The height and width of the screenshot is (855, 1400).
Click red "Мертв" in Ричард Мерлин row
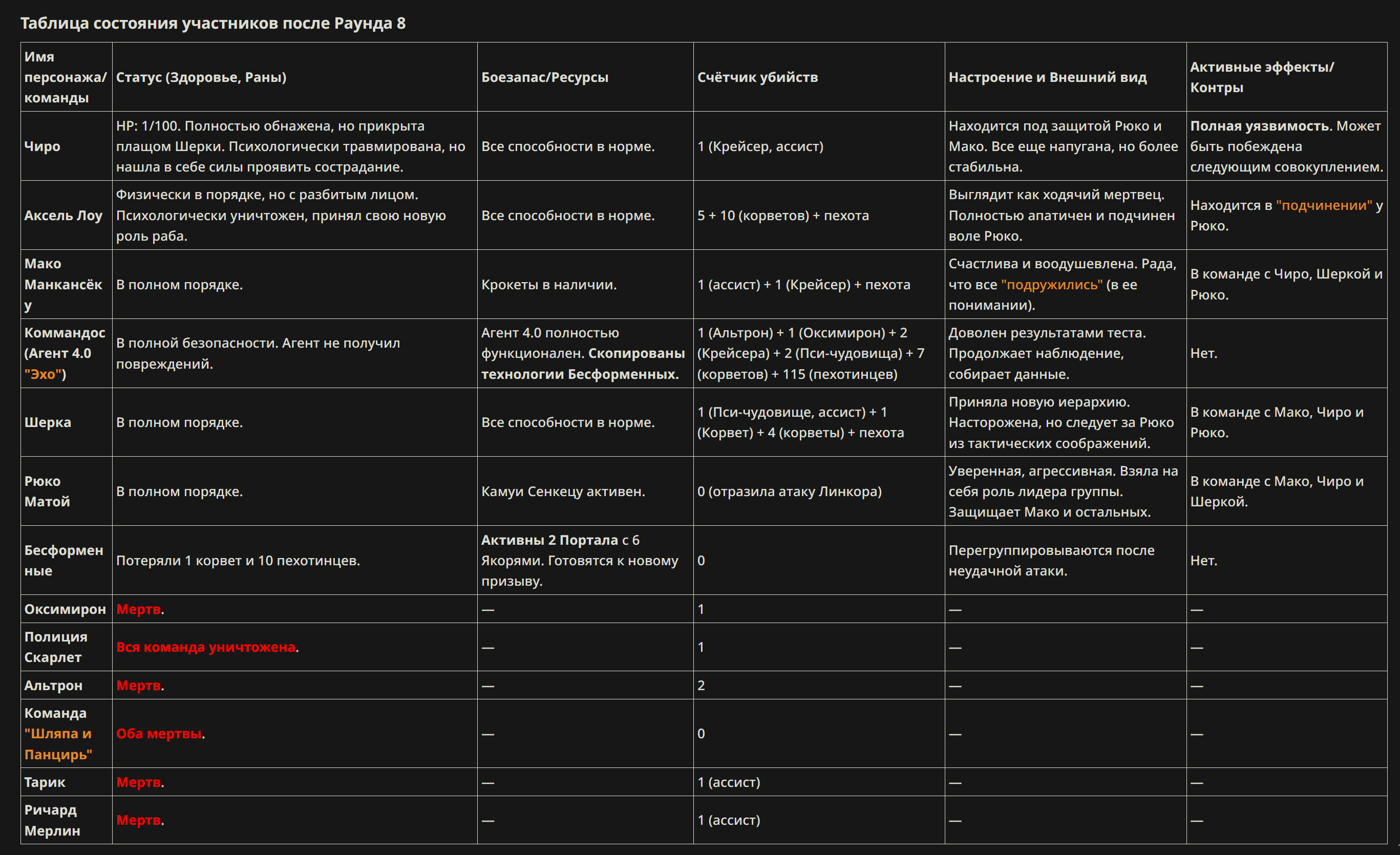pos(138,820)
